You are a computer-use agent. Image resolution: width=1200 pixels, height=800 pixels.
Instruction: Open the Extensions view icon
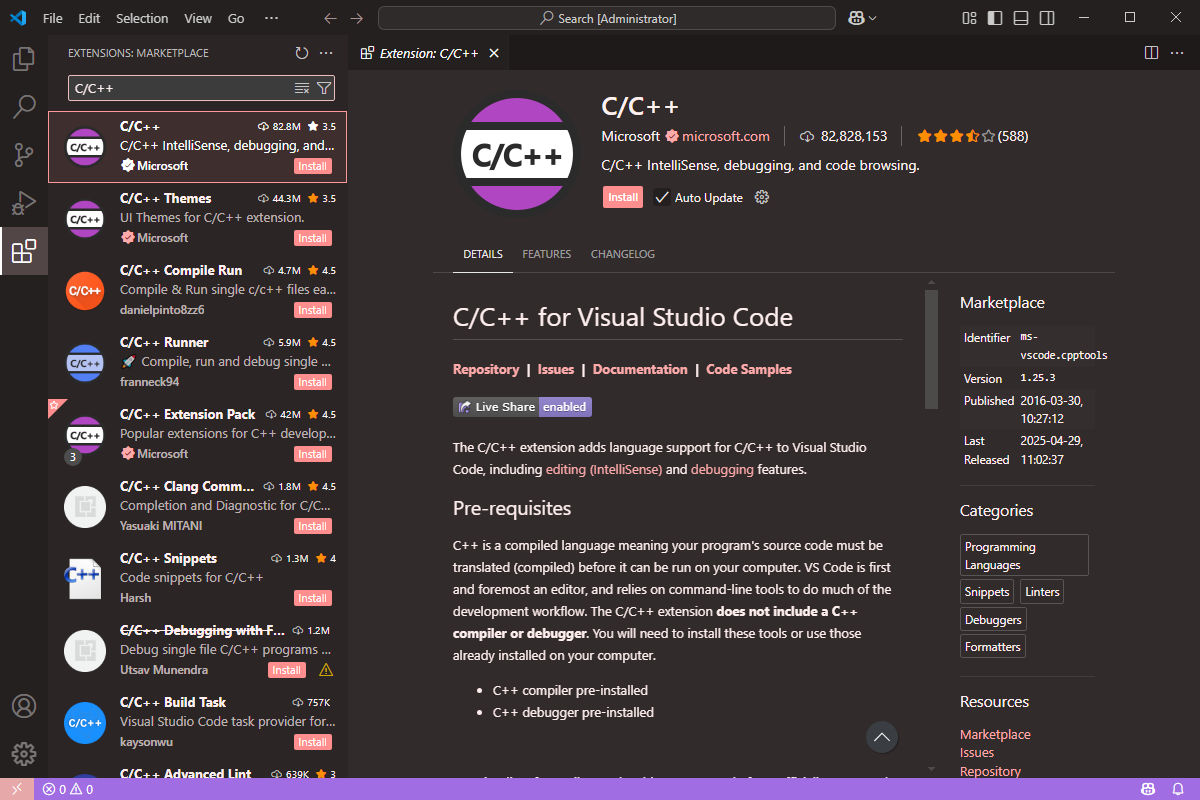(24, 251)
